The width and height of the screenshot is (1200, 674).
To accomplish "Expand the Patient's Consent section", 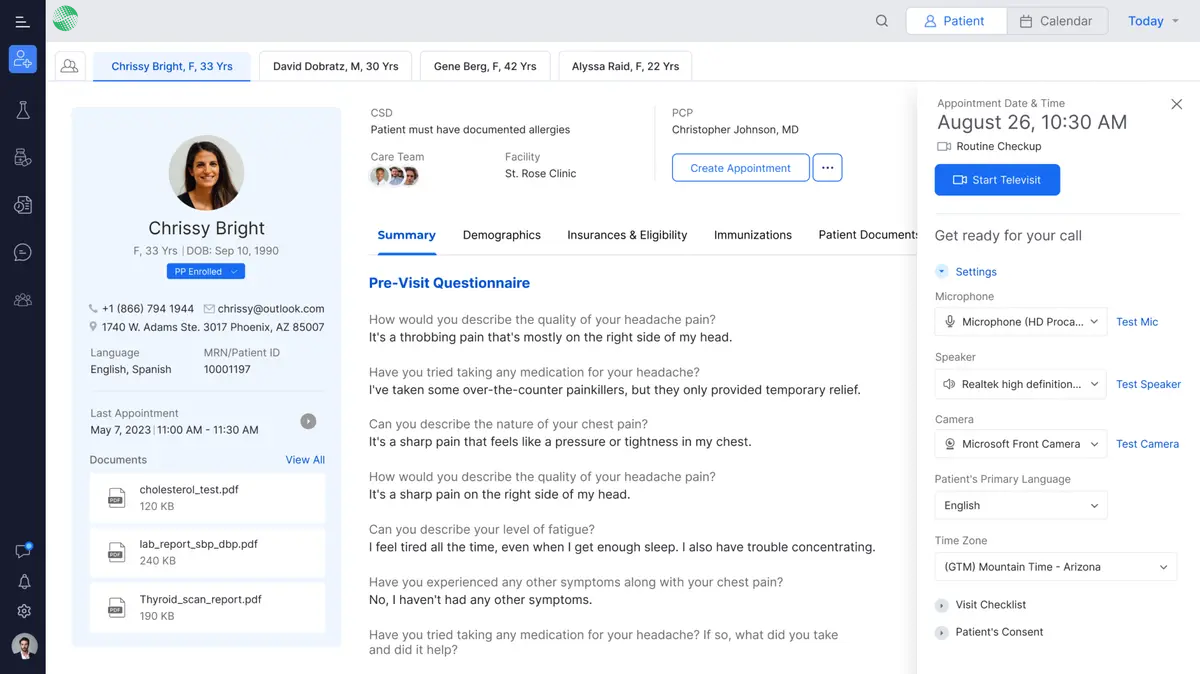I will pos(942,632).
